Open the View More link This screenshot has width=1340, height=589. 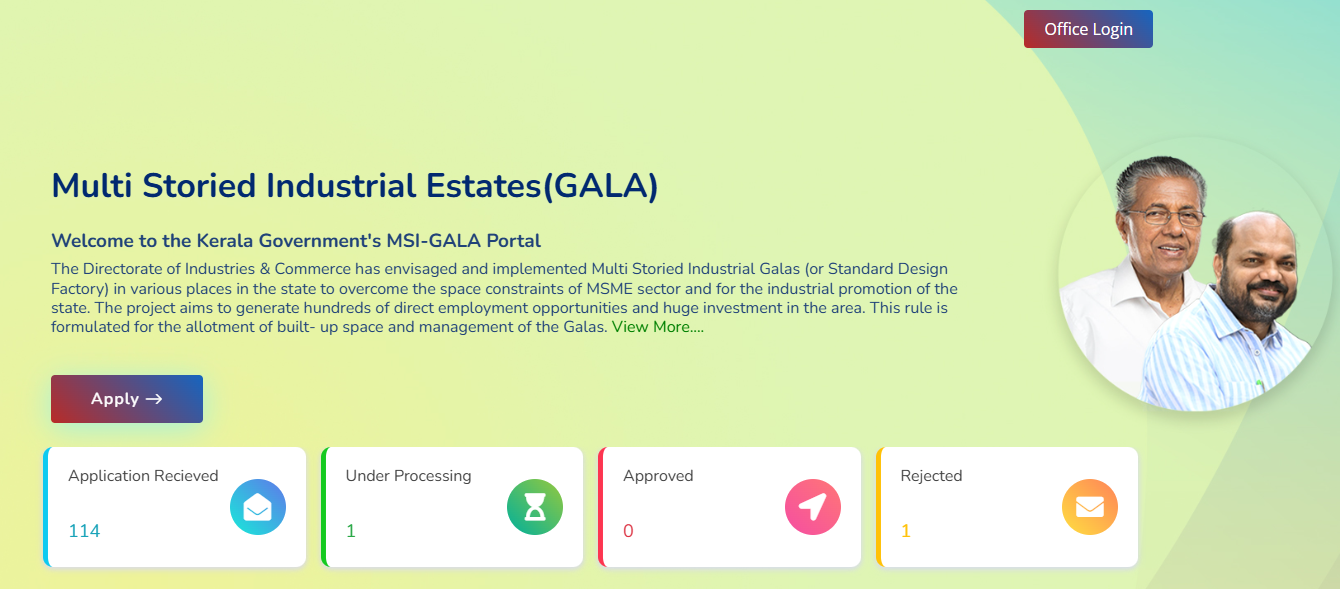(x=657, y=327)
